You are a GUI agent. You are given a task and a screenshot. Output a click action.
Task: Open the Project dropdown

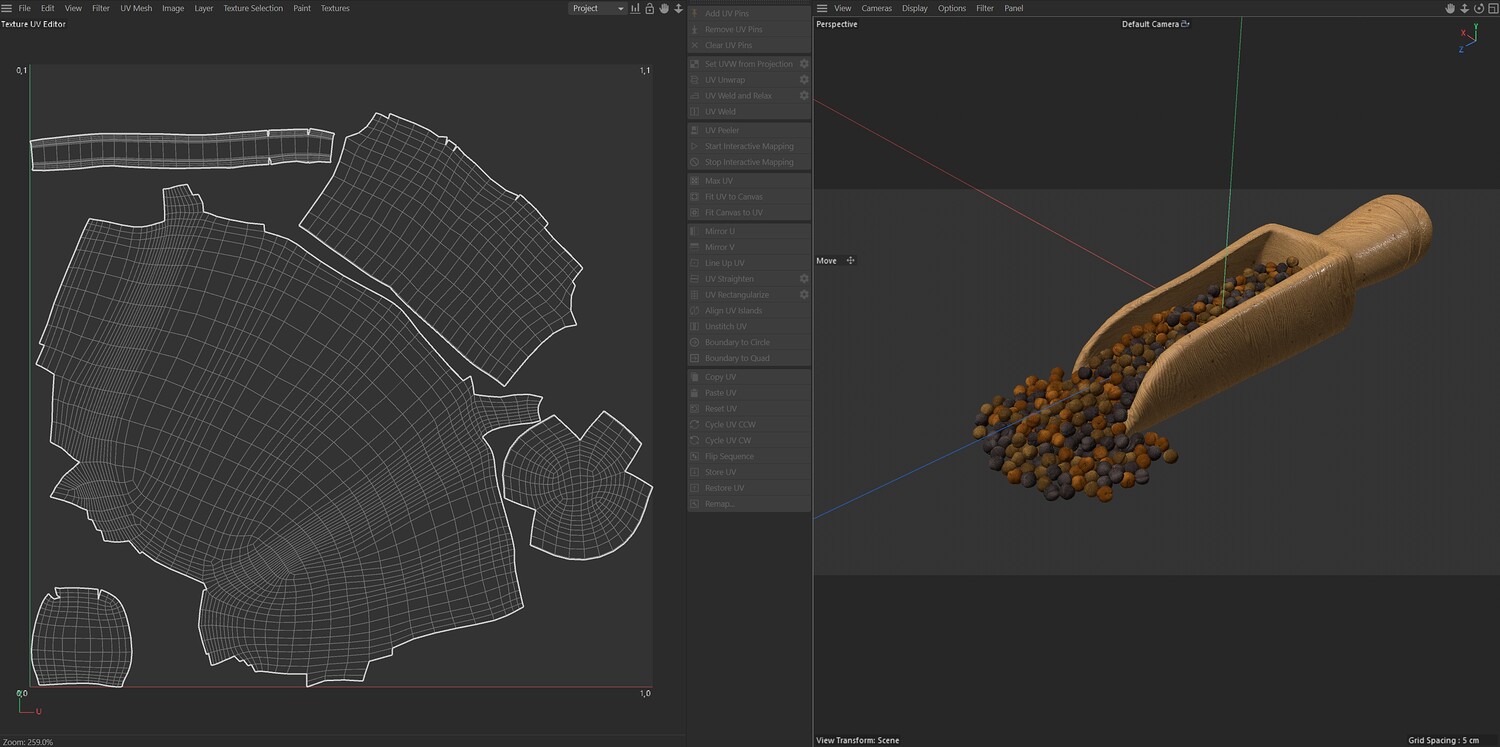pyautogui.click(x=597, y=8)
